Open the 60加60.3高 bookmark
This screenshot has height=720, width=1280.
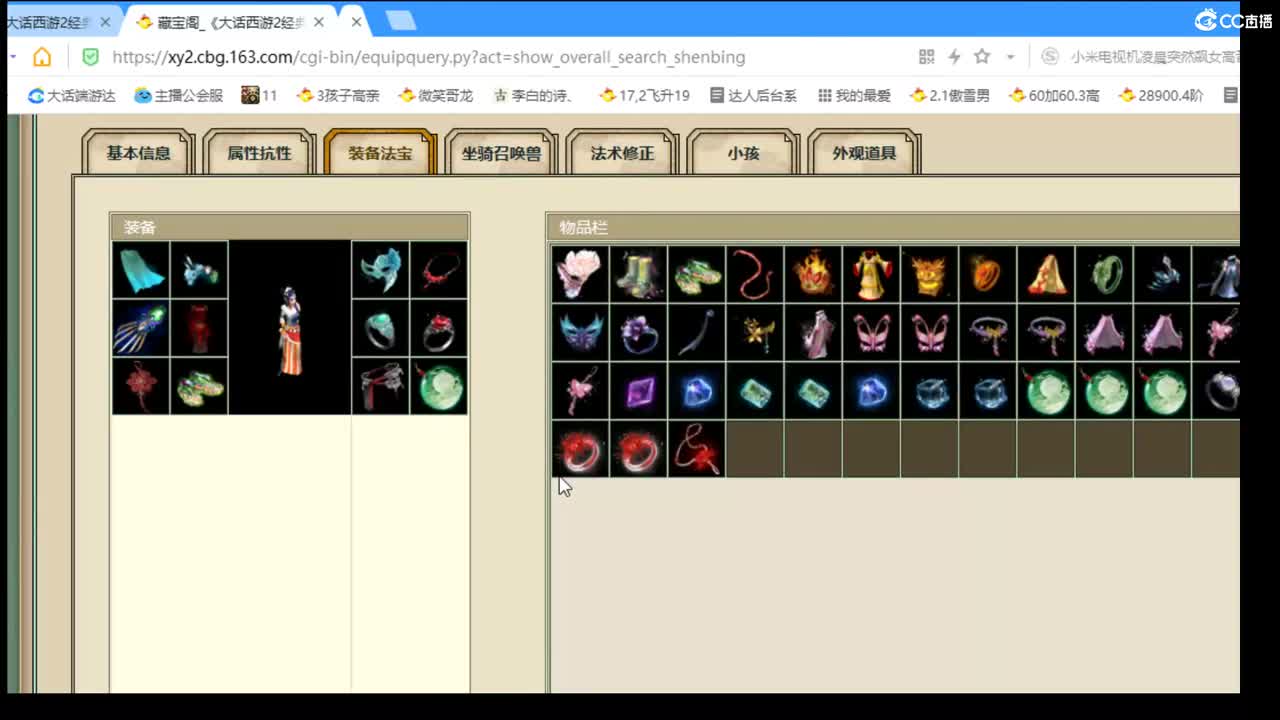click(1055, 96)
